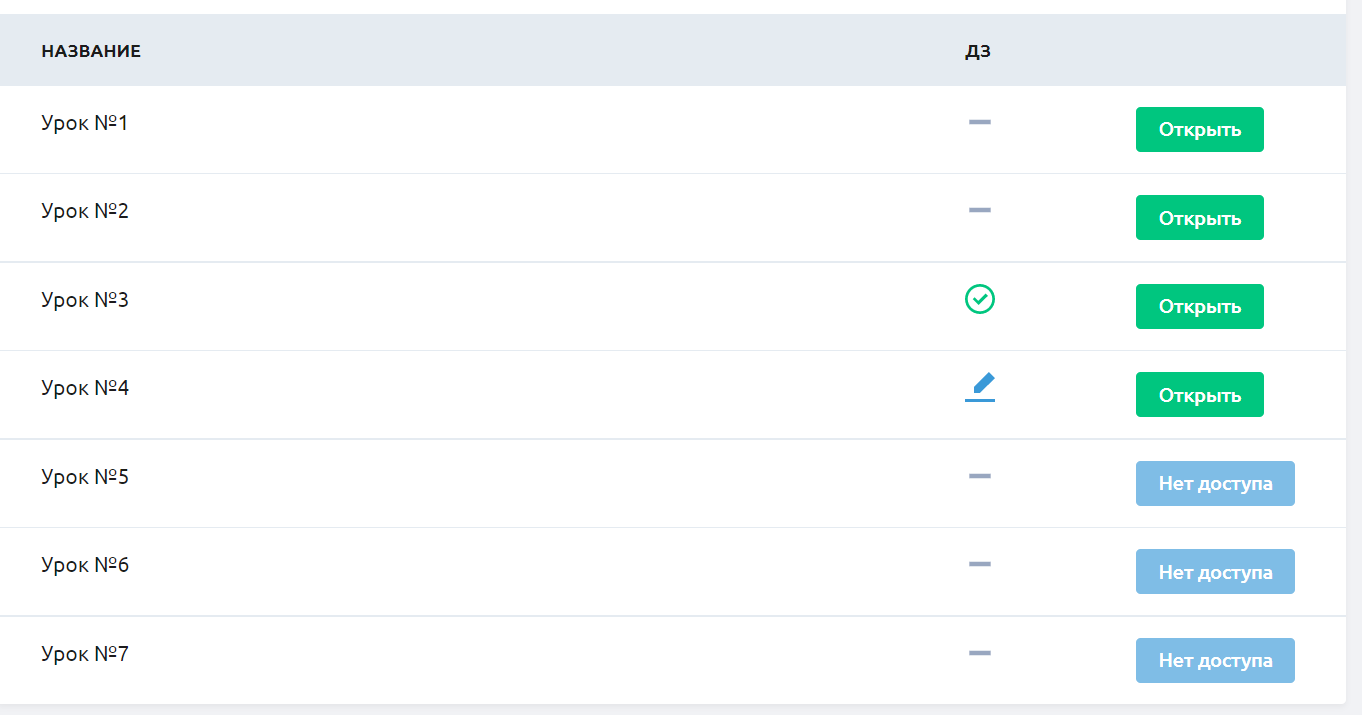The height and width of the screenshot is (715, 1362).
Task: Click the green checkmark homework icon for Урок №3
Action: (980, 299)
